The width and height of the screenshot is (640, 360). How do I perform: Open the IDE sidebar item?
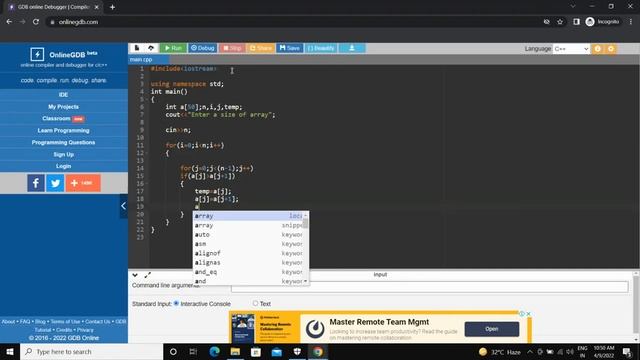tap(64, 95)
